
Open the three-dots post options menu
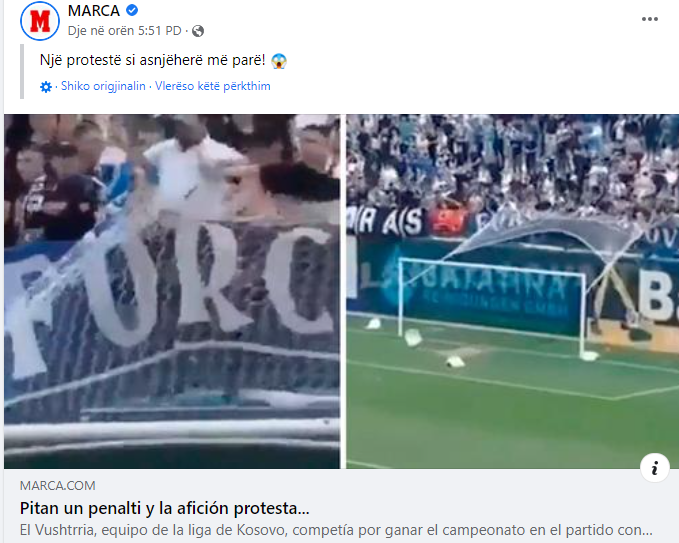pyautogui.click(x=650, y=19)
